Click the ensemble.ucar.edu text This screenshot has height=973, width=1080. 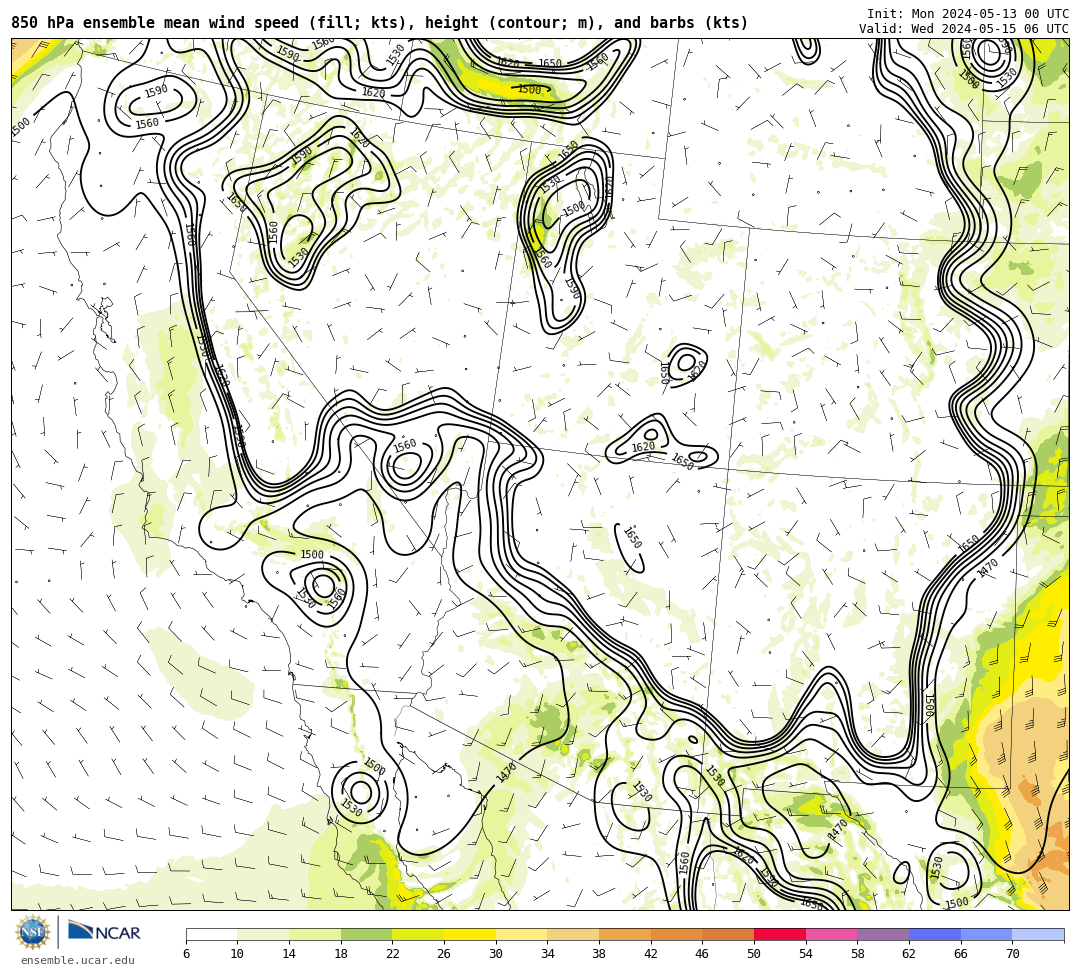pos(78,960)
